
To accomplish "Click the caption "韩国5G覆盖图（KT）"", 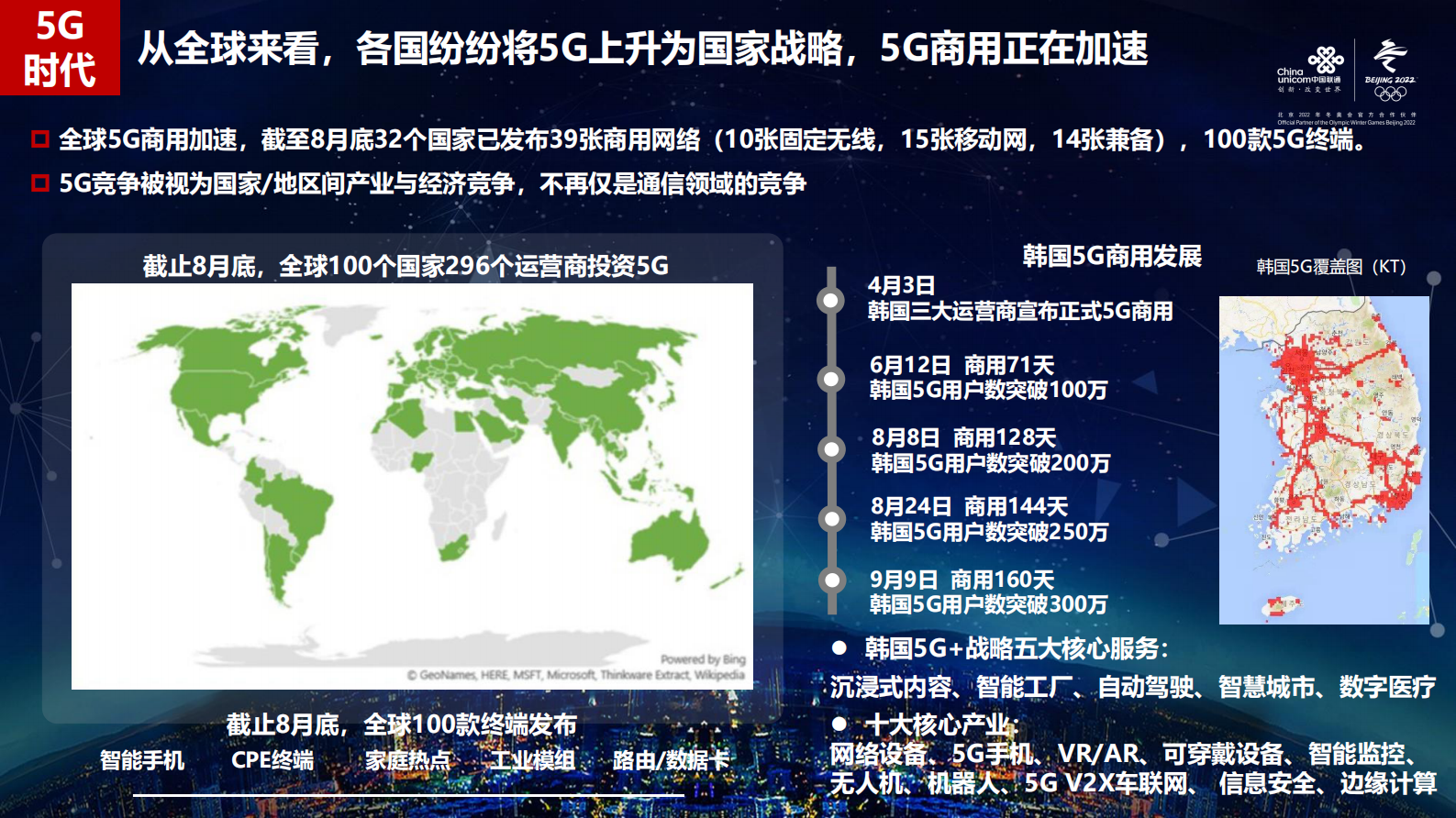I will [x=1331, y=267].
